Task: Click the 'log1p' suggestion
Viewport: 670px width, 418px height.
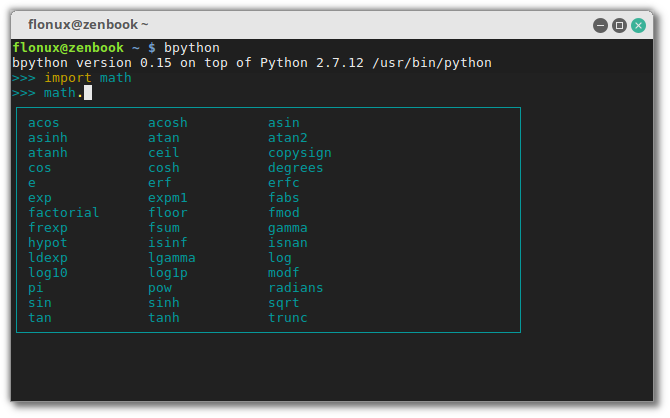Action: [x=168, y=273]
